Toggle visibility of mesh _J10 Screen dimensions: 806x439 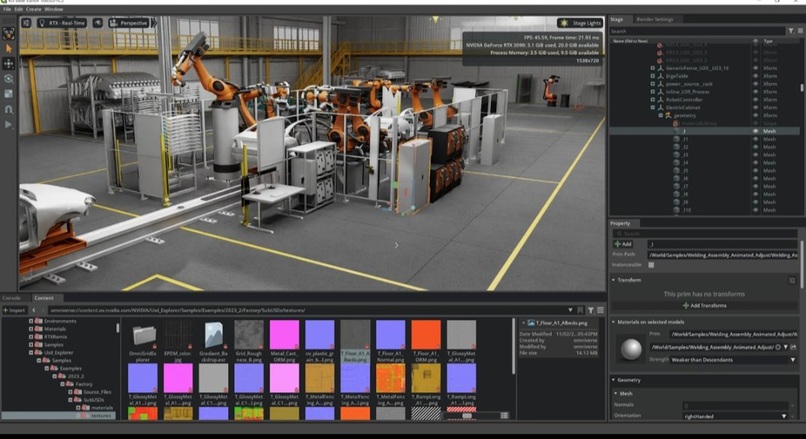tap(755, 210)
